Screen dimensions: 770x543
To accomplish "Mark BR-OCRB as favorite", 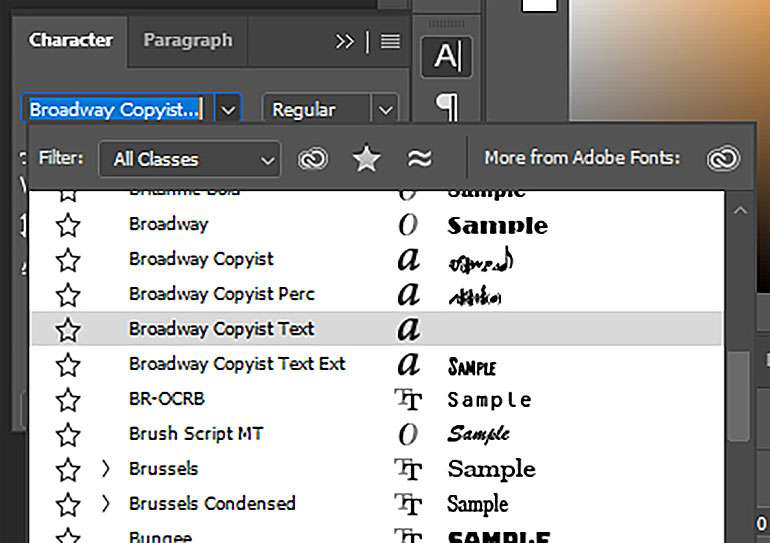I will (68, 400).
